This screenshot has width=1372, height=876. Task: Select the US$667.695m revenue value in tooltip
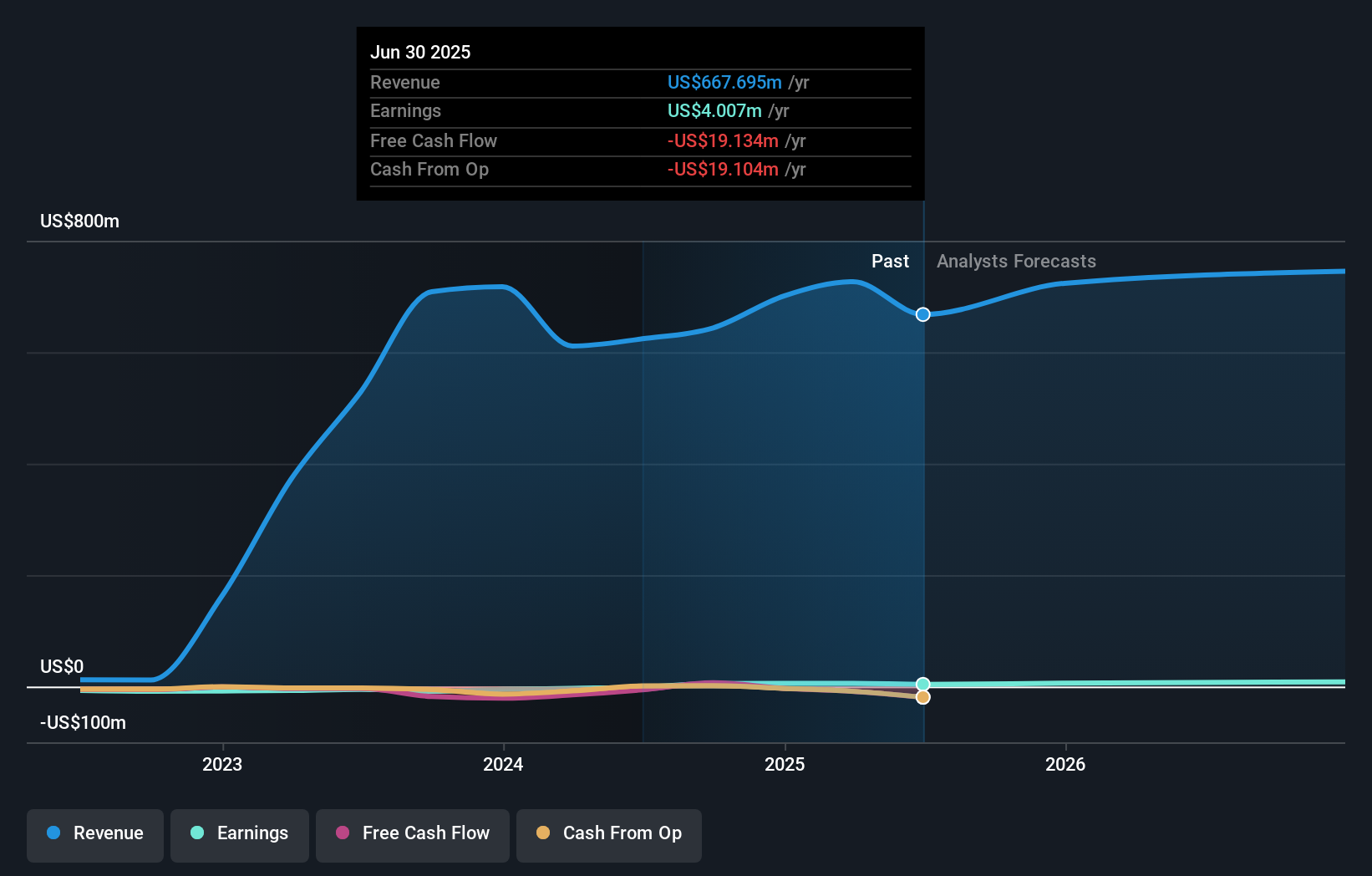725,83
